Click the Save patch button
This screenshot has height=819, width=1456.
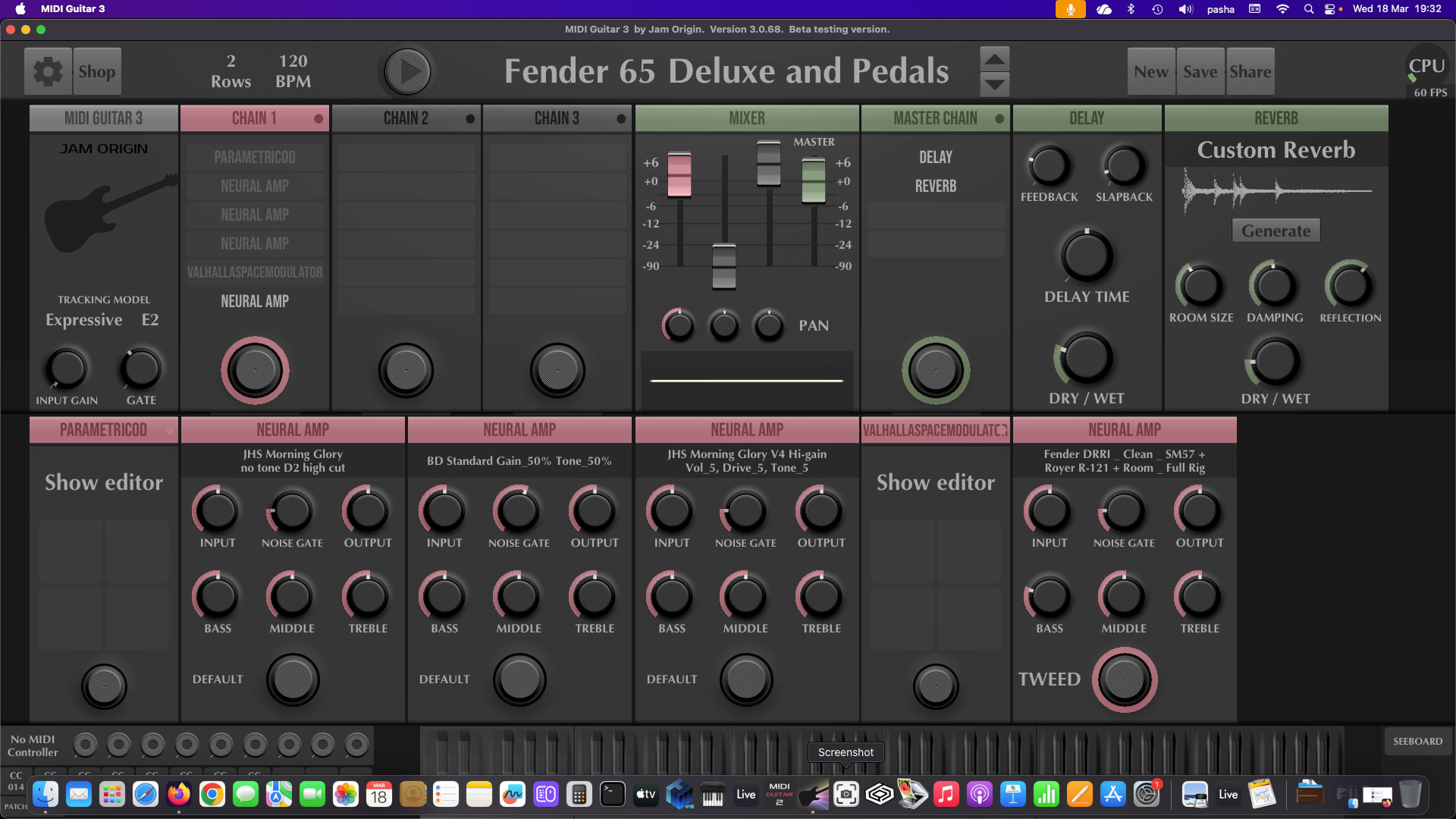pyautogui.click(x=1200, y=71)
